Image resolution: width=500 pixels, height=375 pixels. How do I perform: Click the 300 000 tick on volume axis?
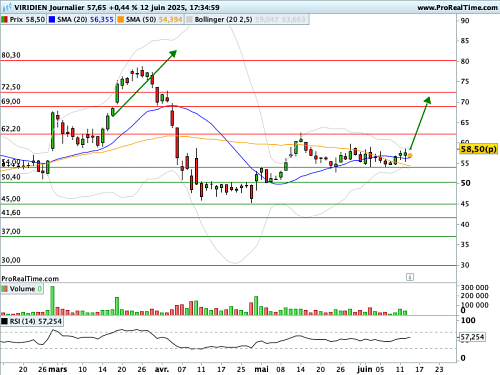click(474, 287)
